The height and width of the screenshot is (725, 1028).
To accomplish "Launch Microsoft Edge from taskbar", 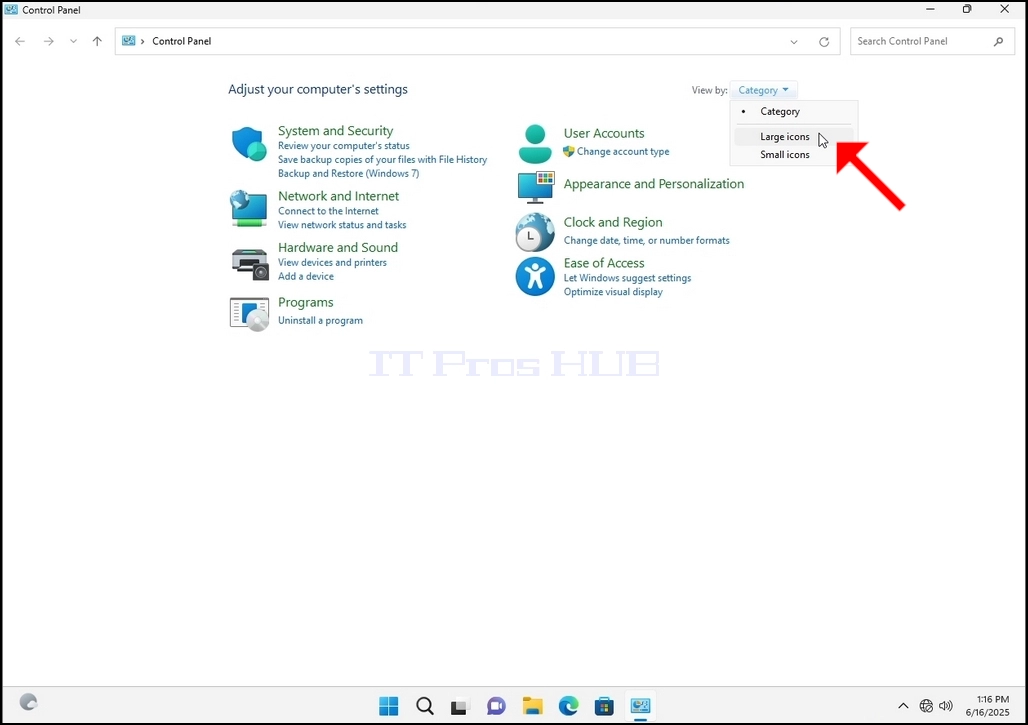I will (x=568, y=706).
